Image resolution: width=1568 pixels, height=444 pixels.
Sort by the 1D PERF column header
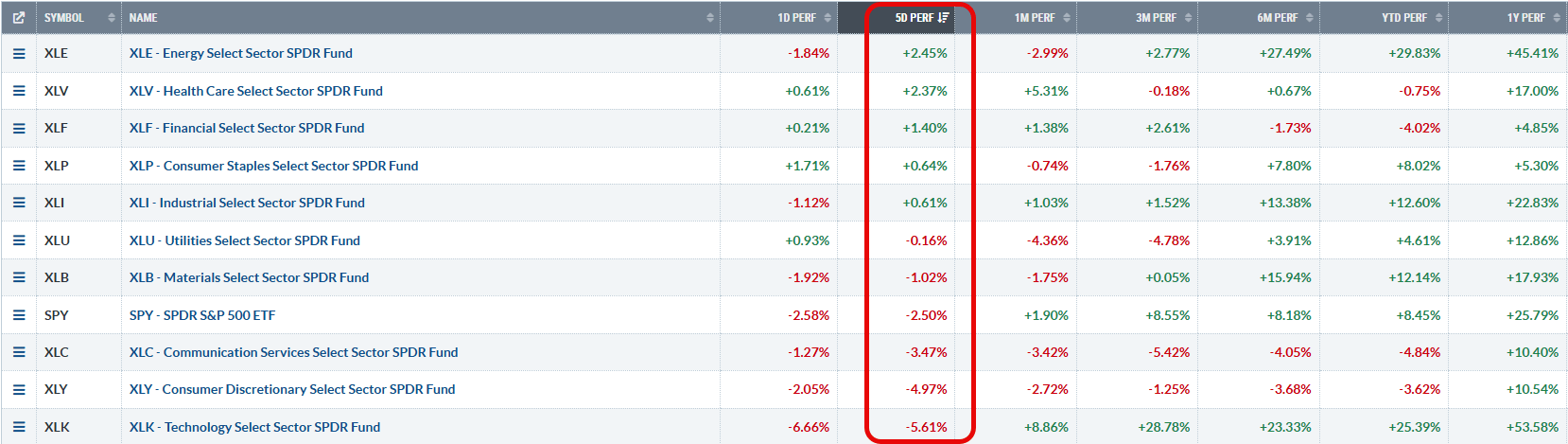click(x=778, y=17)
